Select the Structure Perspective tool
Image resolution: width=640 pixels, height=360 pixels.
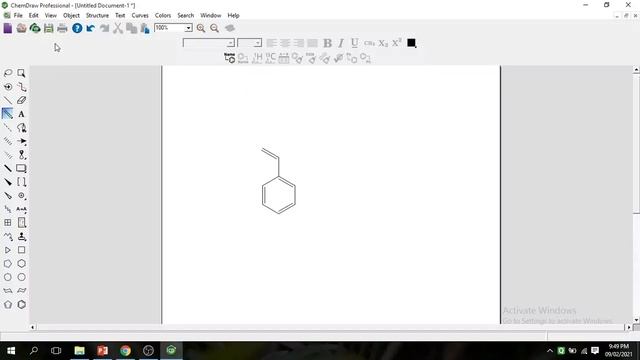coord(8,87)
